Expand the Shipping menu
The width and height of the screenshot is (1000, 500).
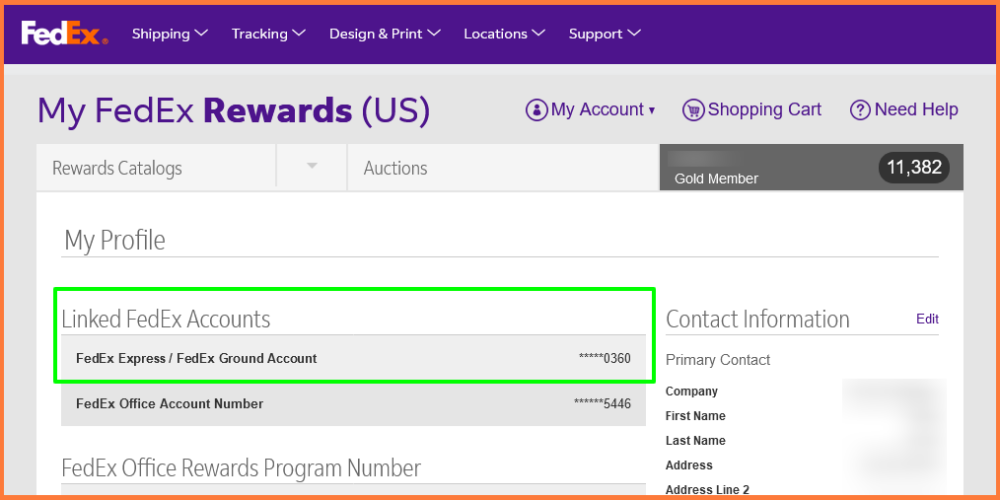[170, 34]
